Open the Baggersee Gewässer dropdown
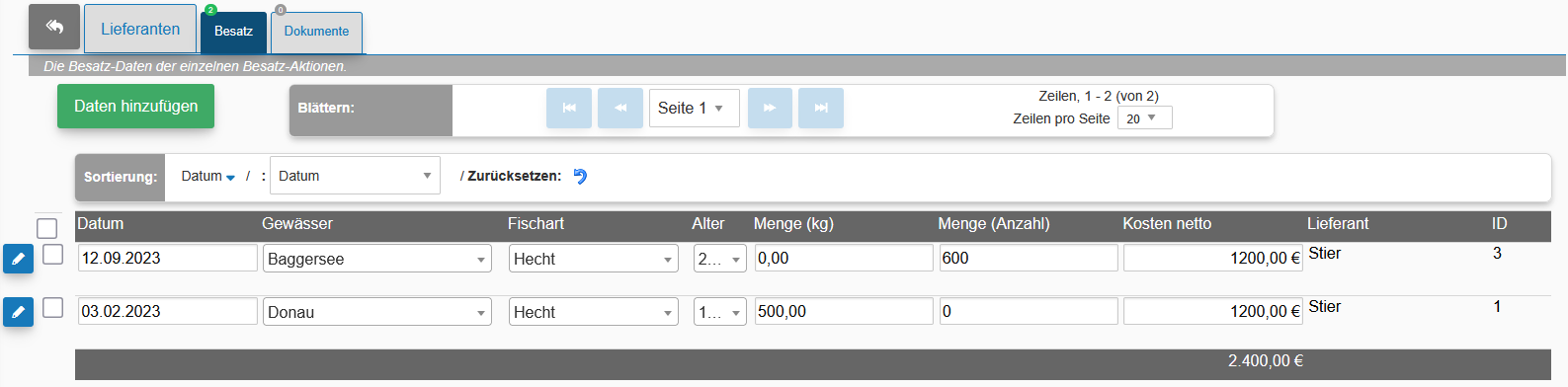 376,259
